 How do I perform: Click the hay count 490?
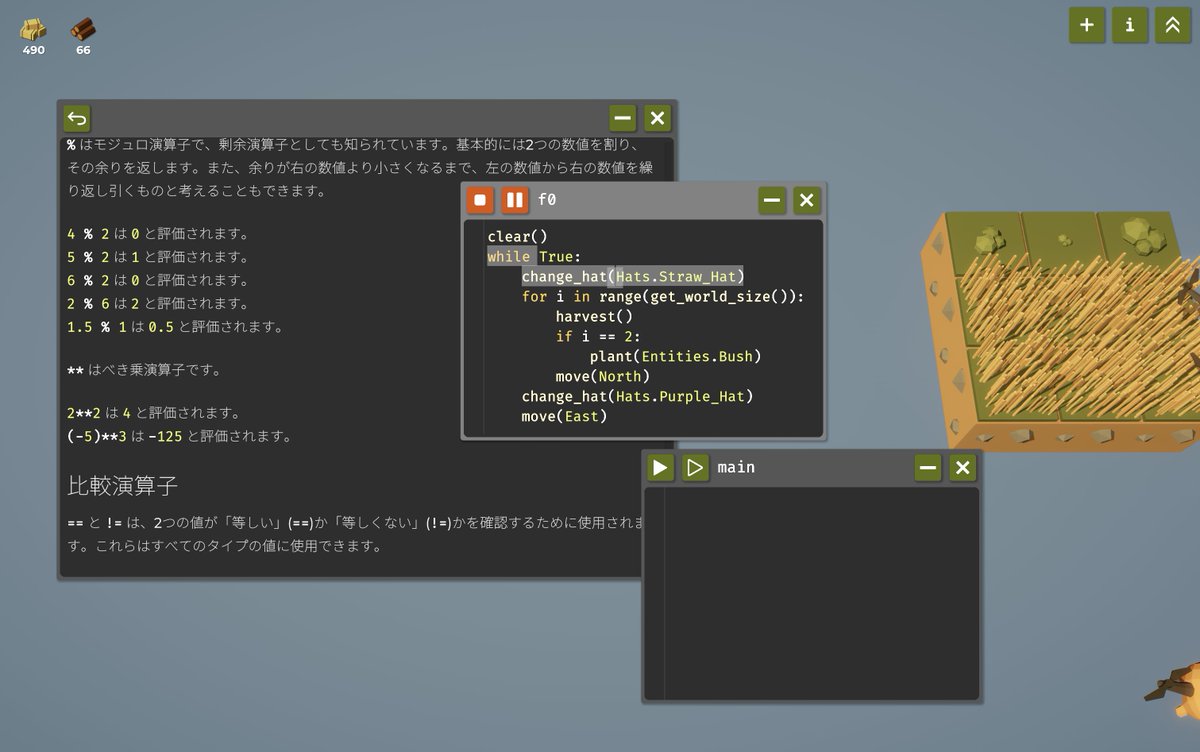coord(33,50)
